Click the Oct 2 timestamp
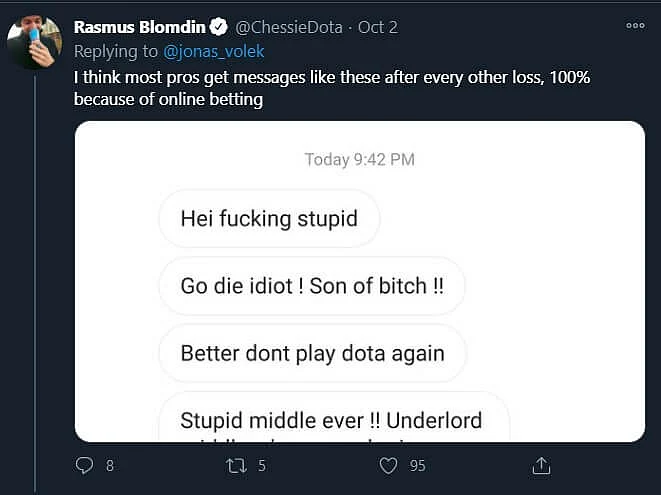The height and width of the screenshot is (495, 661). coord(378,27)
